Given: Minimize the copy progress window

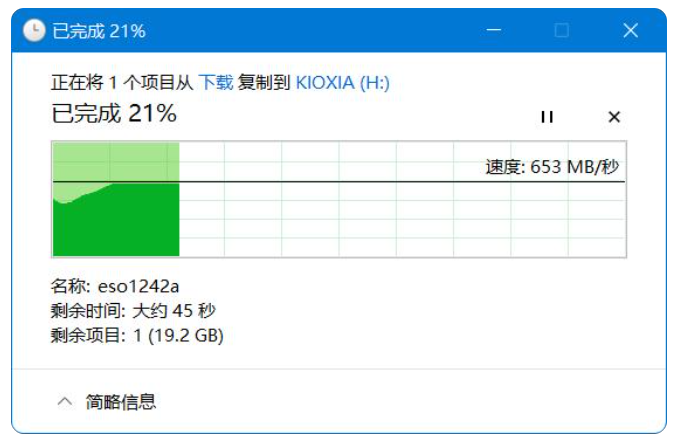Looking at the screenshot, I should [493, 31].
